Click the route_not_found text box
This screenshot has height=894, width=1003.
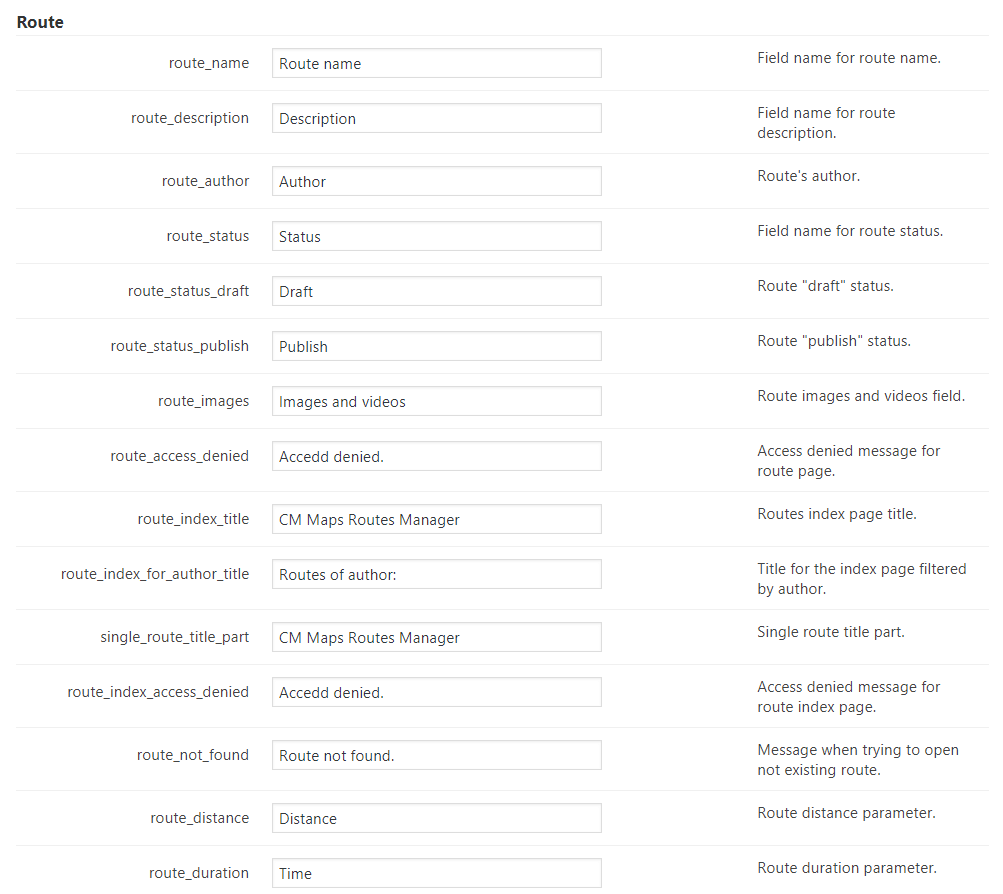[436, 756]
